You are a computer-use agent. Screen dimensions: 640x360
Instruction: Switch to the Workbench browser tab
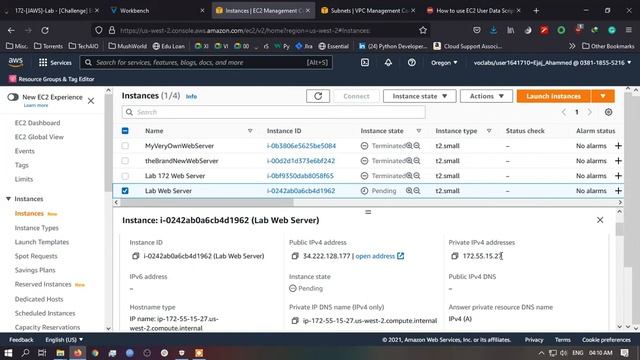click(x=158, y=11)
